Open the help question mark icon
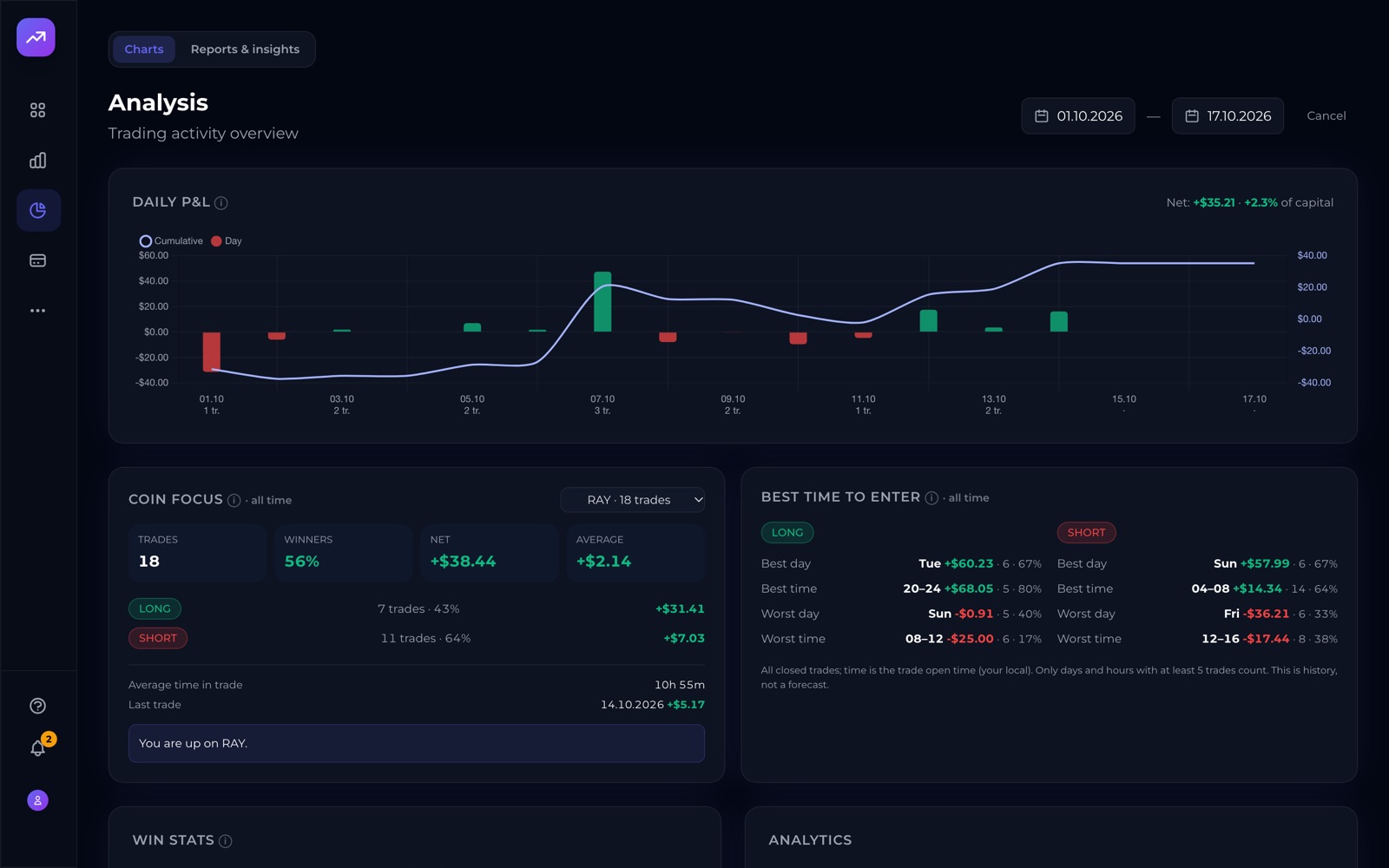Viewport: 1389px width, 868px height. [37, 706]
